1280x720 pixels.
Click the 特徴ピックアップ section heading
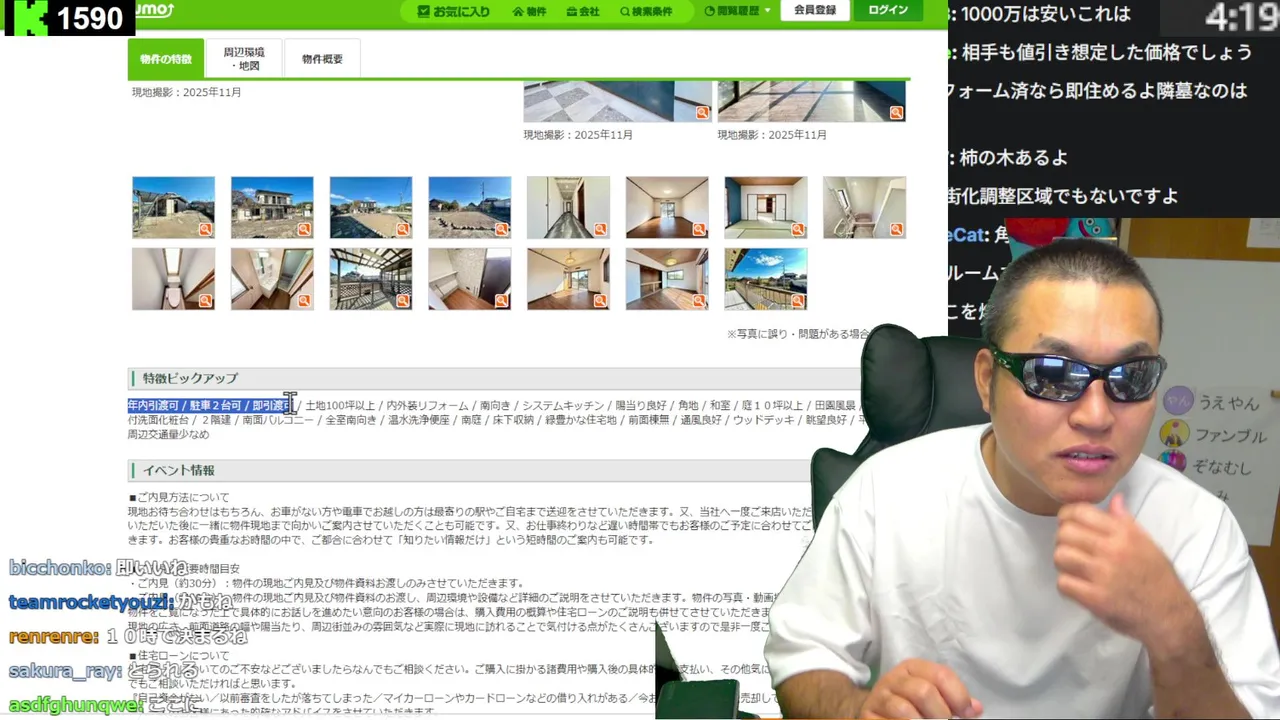point(190,378)
